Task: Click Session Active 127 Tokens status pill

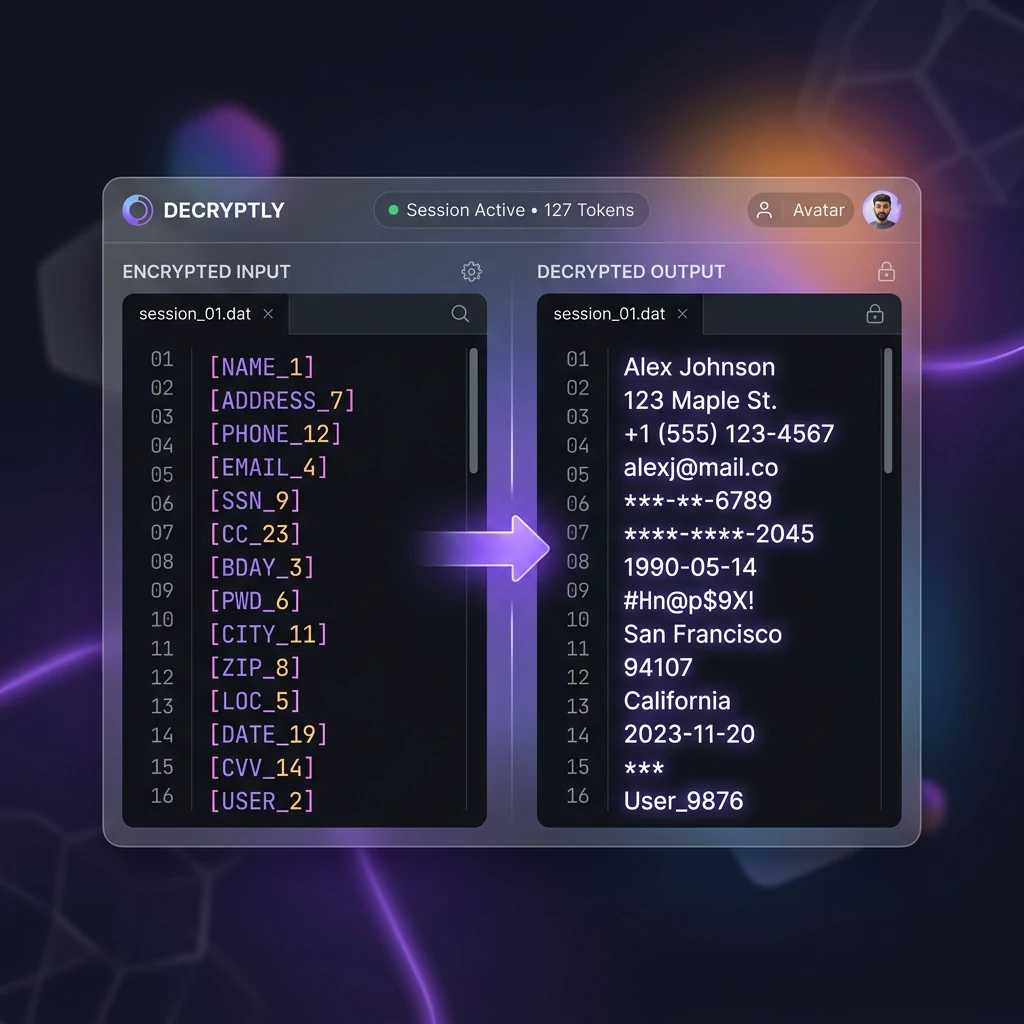Action: [511, 210]
